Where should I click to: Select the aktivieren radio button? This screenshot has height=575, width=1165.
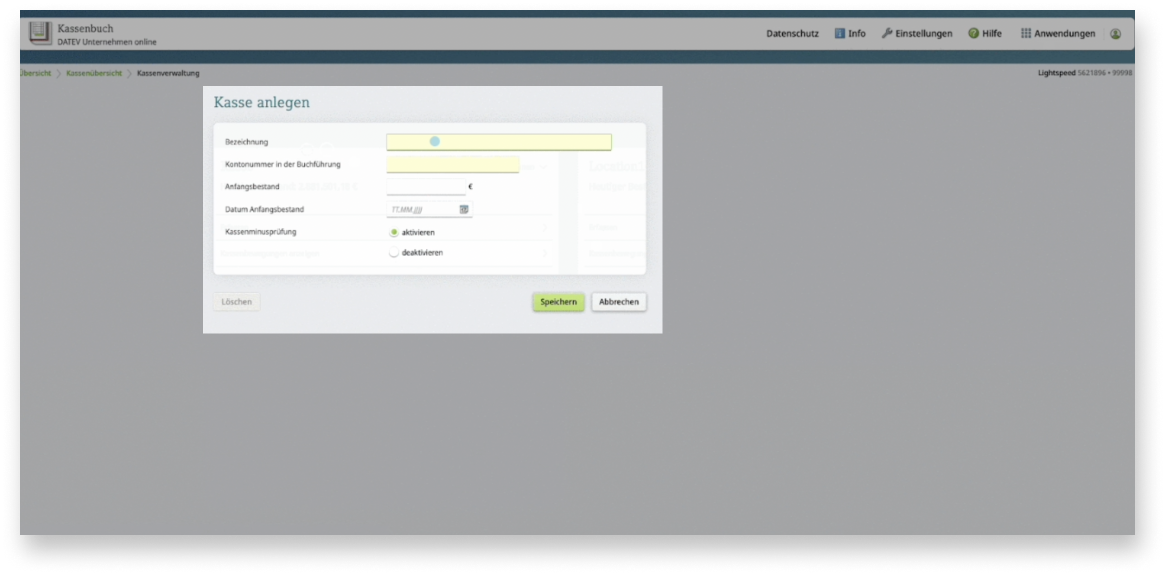tap(394, 233)
